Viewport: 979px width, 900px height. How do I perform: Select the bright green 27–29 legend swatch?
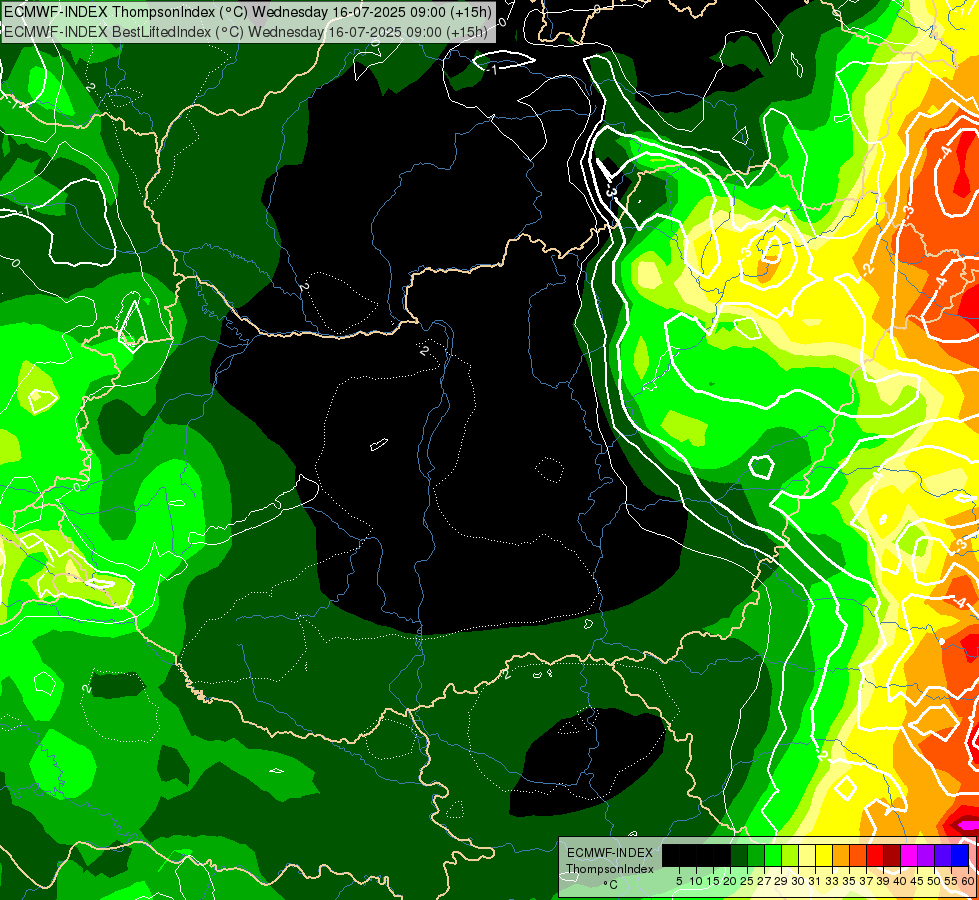coord(773,855)
